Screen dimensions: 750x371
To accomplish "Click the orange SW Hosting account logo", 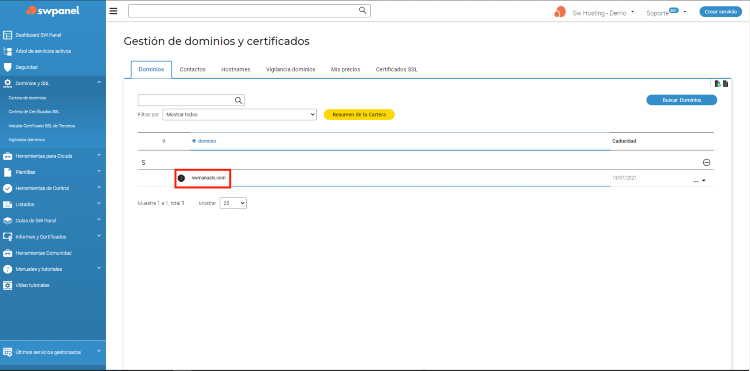I will [560, 12].
